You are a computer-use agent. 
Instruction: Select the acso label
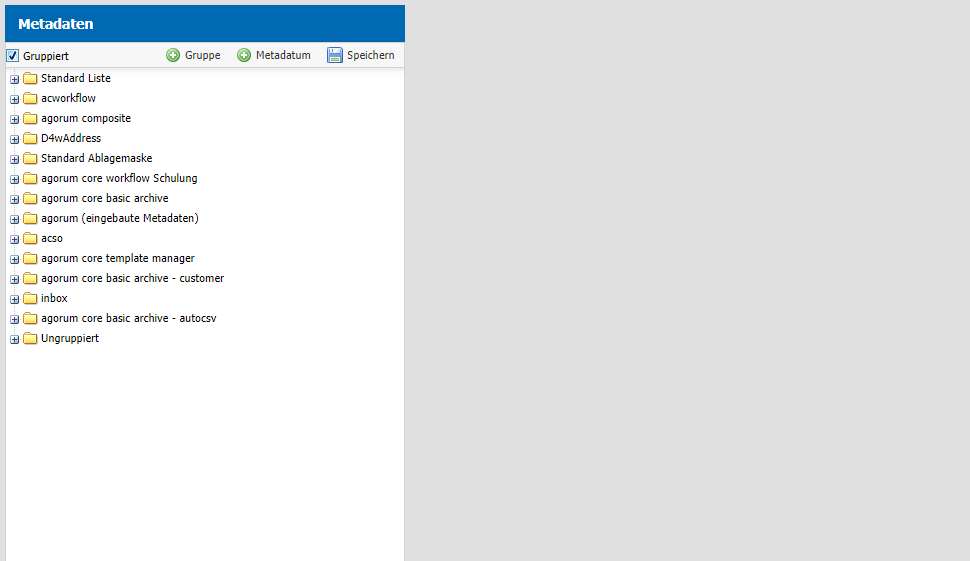coord(52,238)
